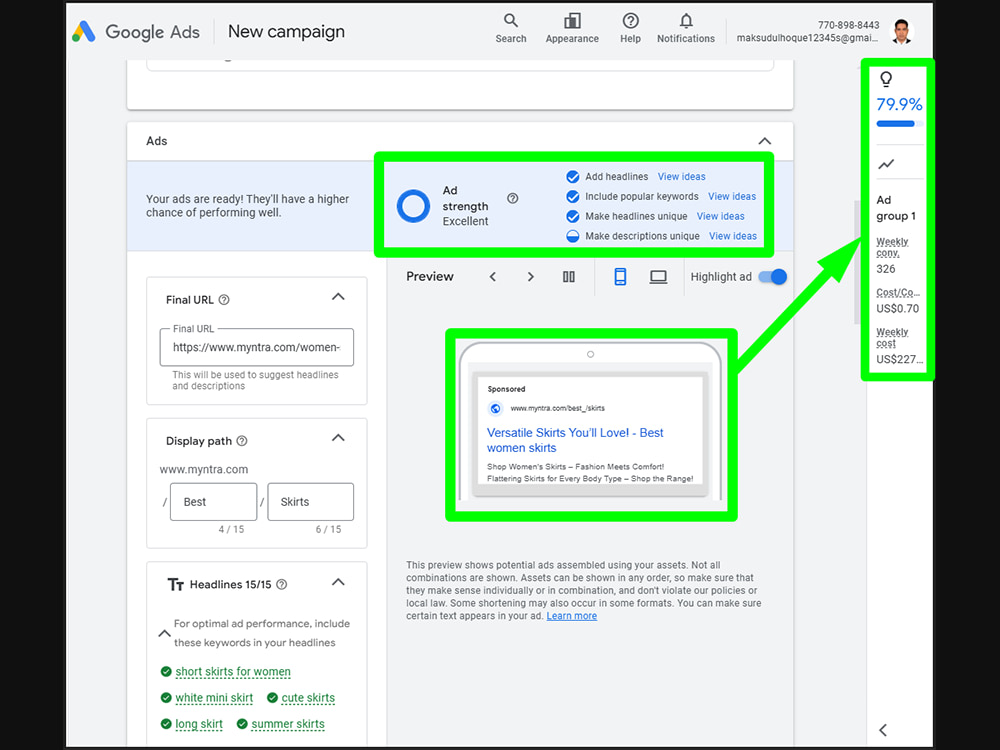This screenshot has width=1000, height=750.
Task: Click the trend line chart icon
Action: [886, 165]
